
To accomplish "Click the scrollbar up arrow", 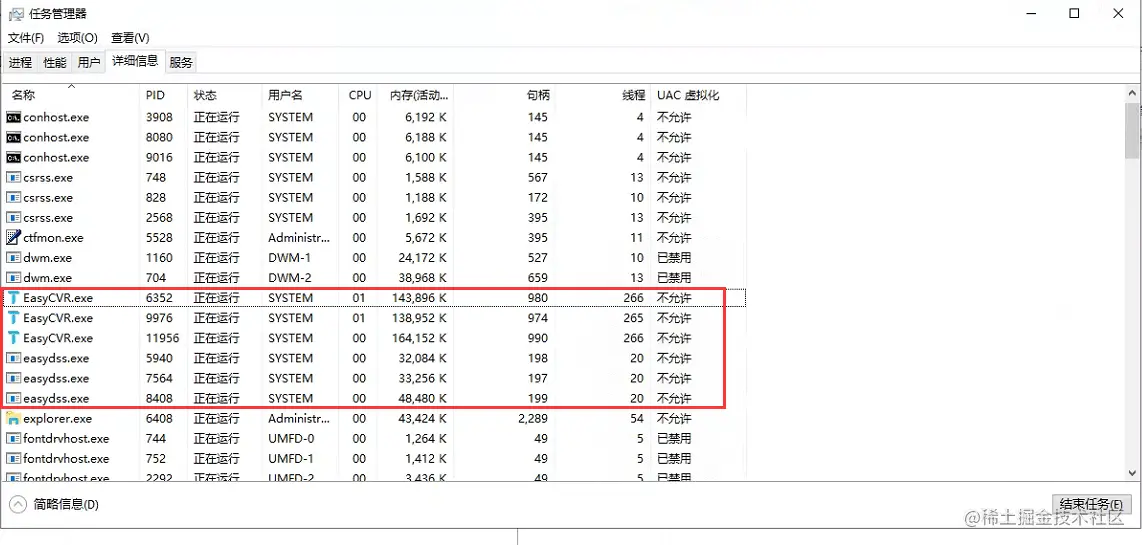I will 1132,93.
